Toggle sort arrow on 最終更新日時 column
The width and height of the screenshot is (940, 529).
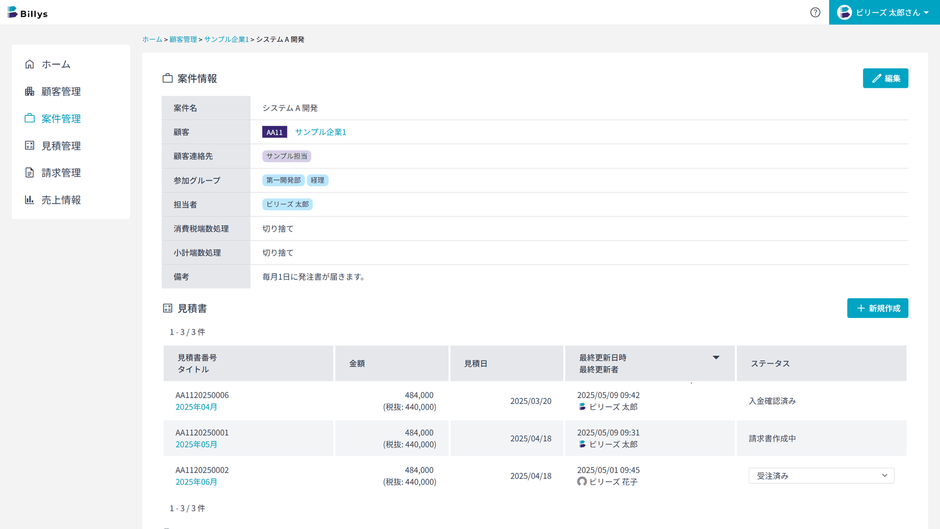coord(716,358)
